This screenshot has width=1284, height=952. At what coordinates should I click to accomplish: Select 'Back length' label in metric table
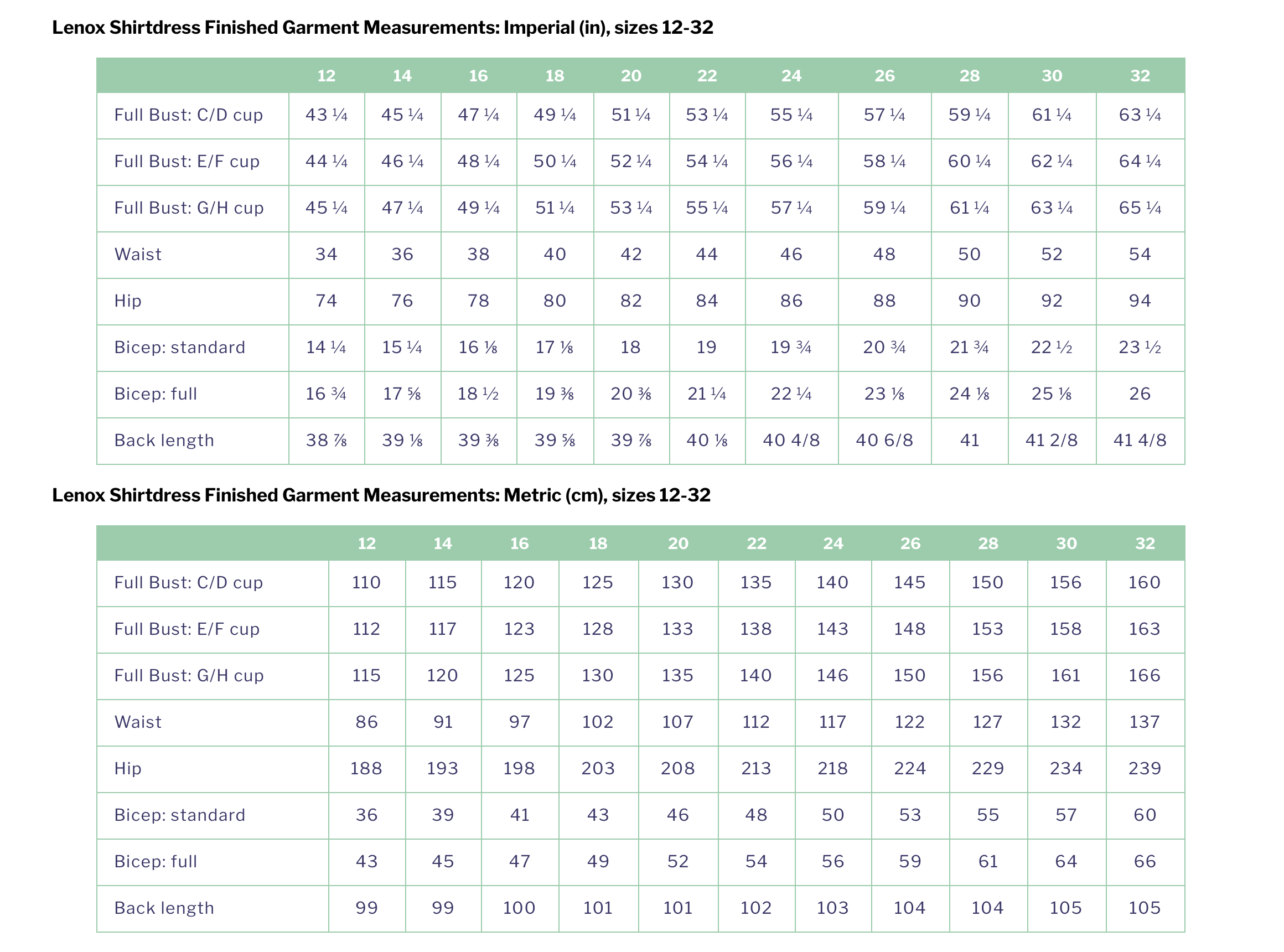(164, 908)
